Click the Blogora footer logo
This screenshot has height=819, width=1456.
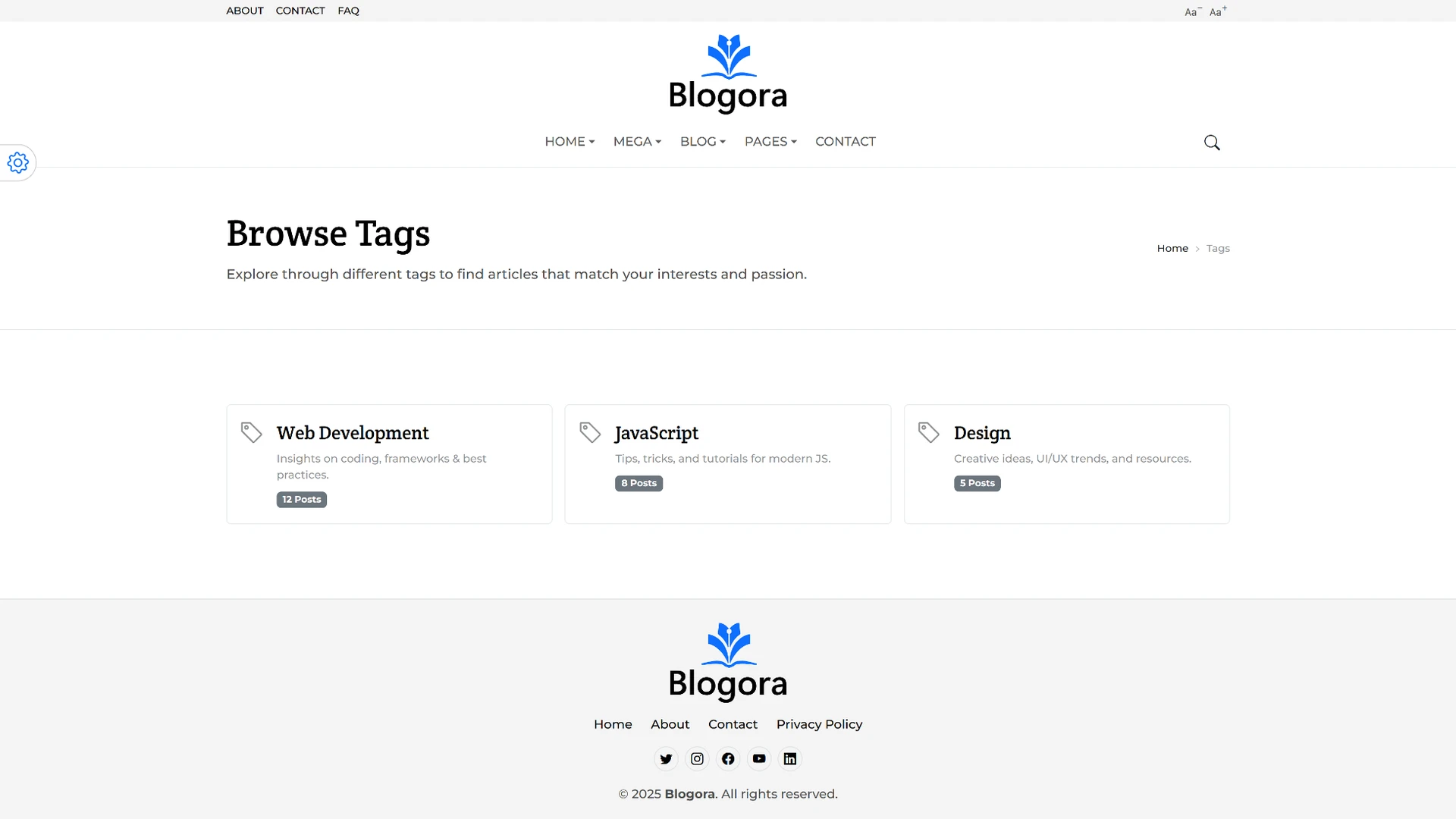(728, 662)
